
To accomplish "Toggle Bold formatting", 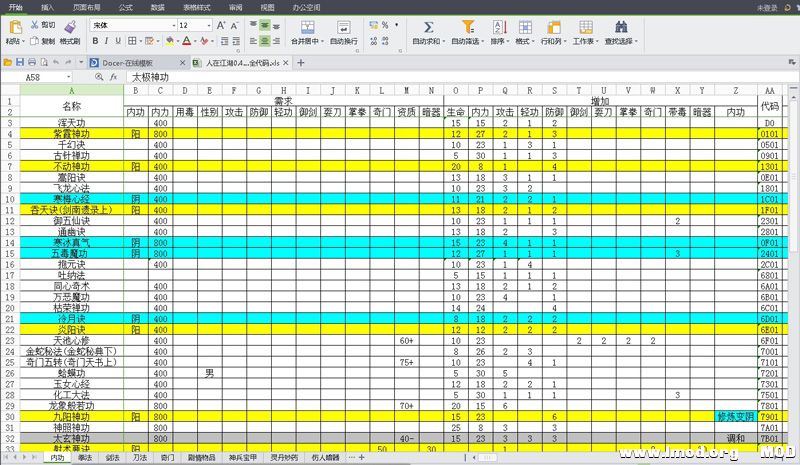I will (x=96, y=42).
